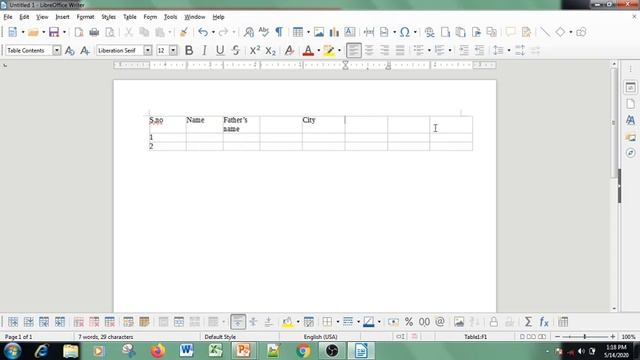Open the Table menu
The image size is (640, 360).
[x=130, y=17]
